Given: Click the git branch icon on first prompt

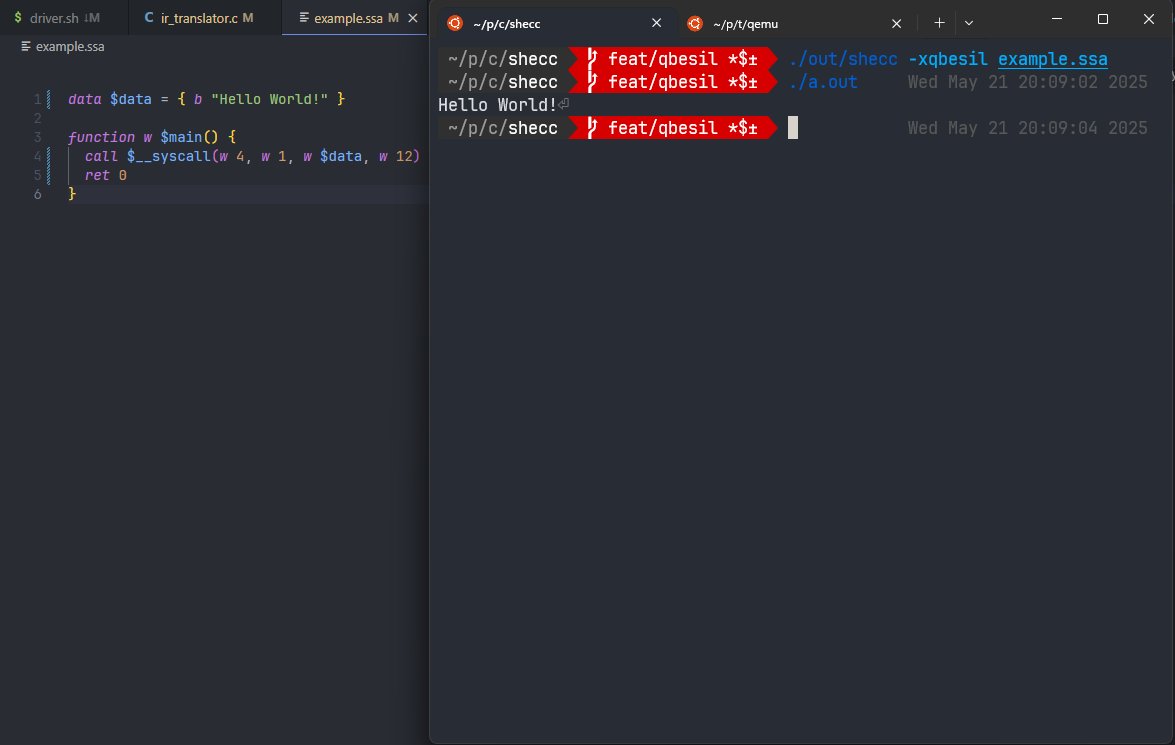Looking at the screenshot, I should 593,58.
